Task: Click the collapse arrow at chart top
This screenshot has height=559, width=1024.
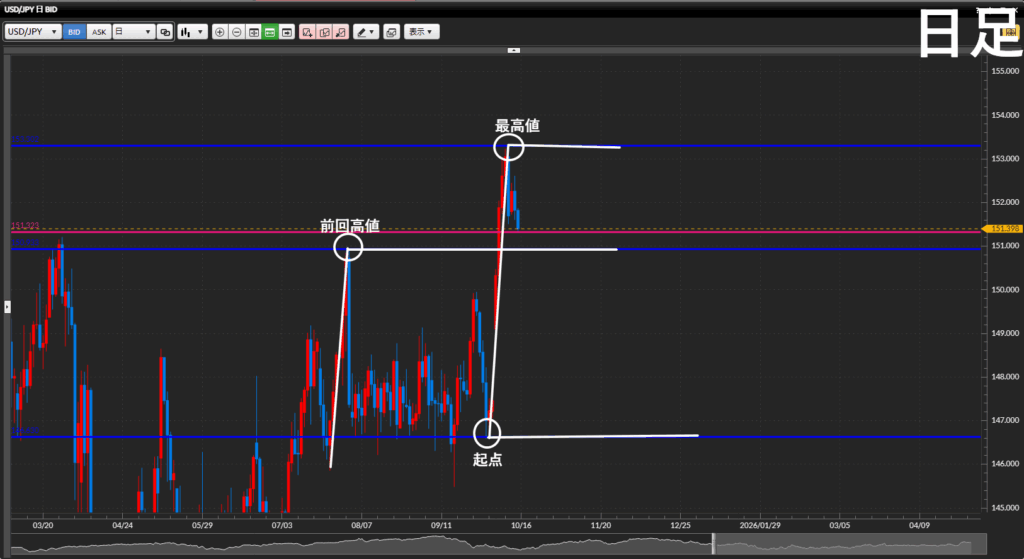Action: click(x=512, y=49)
